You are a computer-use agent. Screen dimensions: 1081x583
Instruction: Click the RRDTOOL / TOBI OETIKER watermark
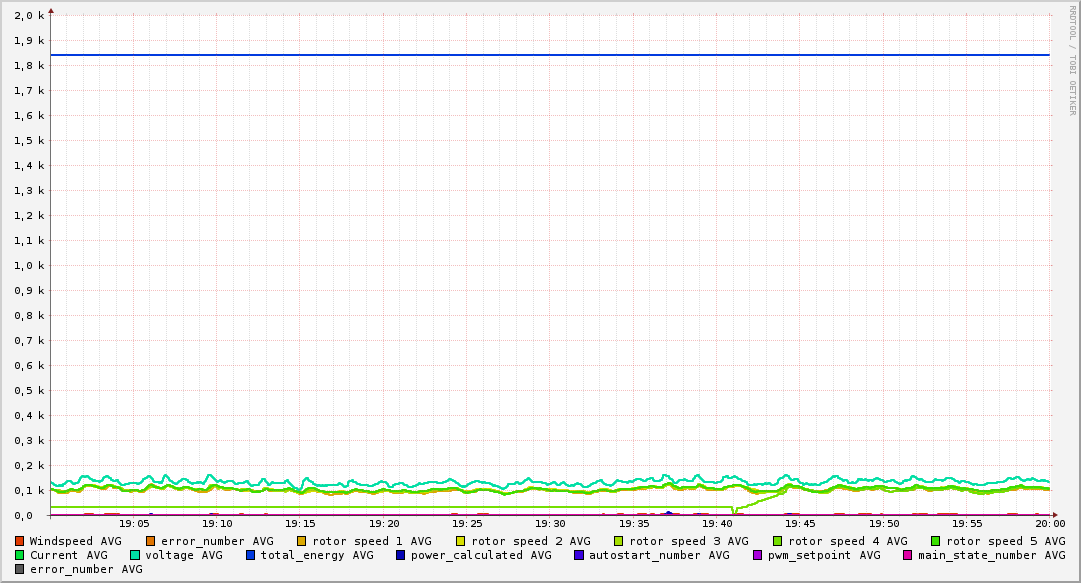point(1072,60)
